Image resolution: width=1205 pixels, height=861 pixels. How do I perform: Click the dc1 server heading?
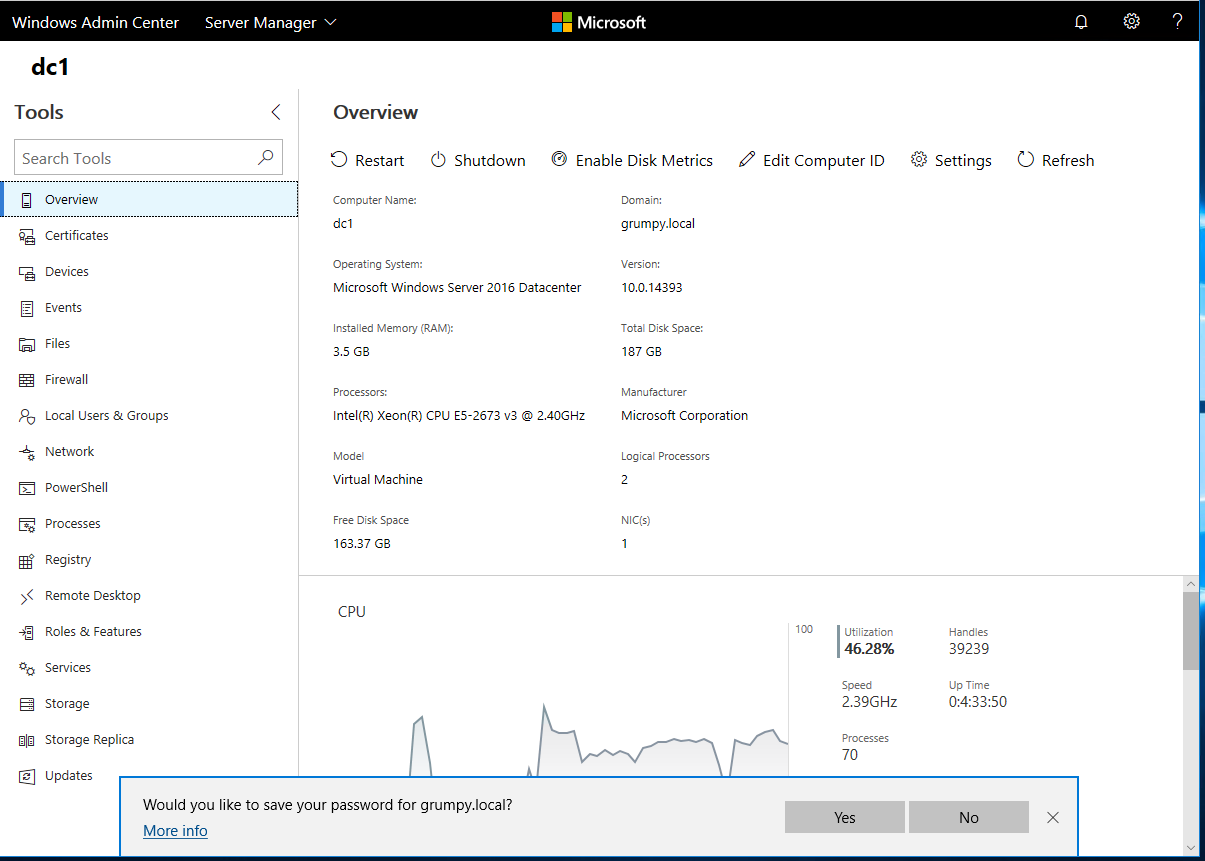(50, 68)
